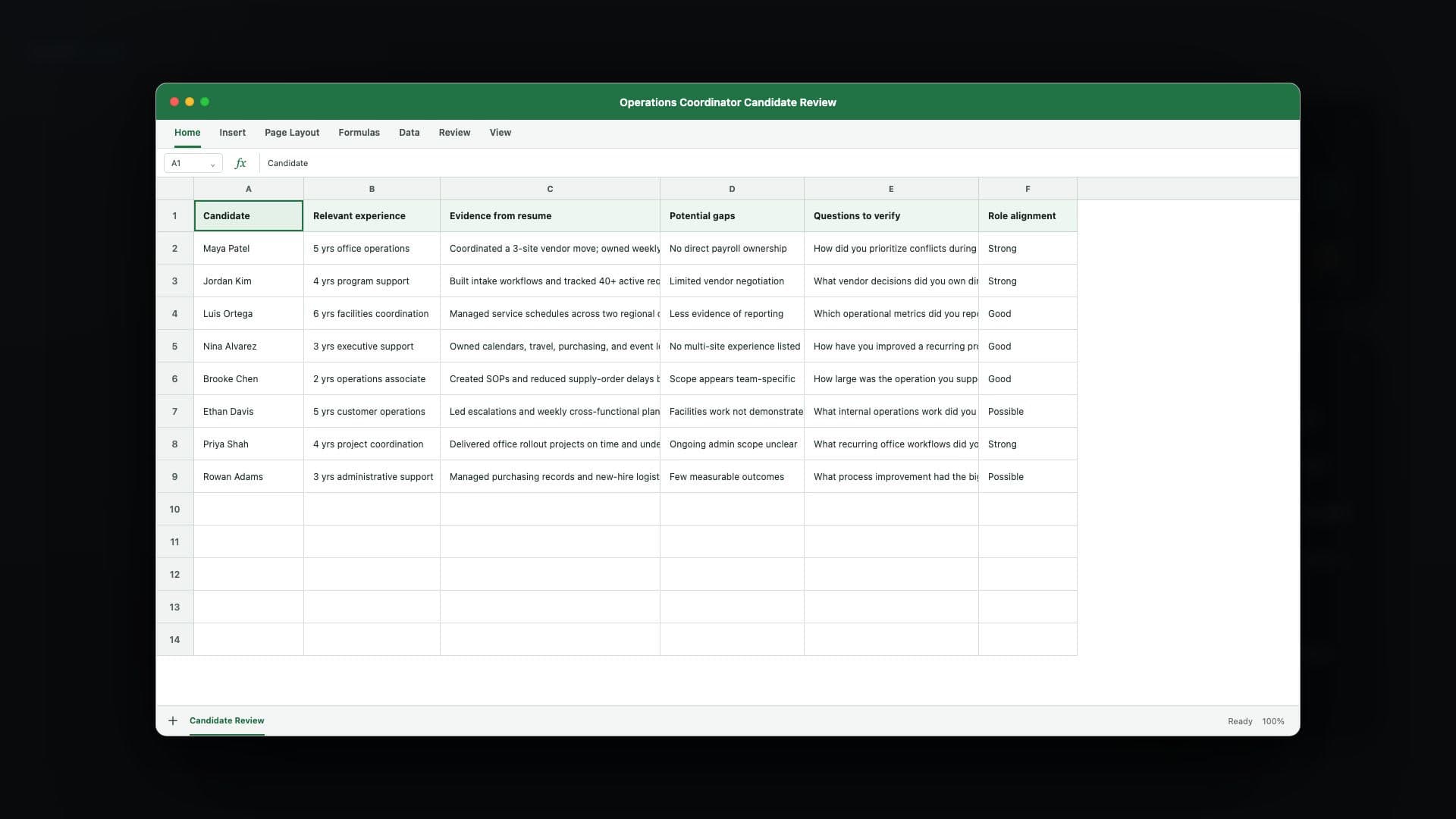This screenshot has width=1456, height=819.
Task: Switch to the Data tab
Action: [409, 133]
